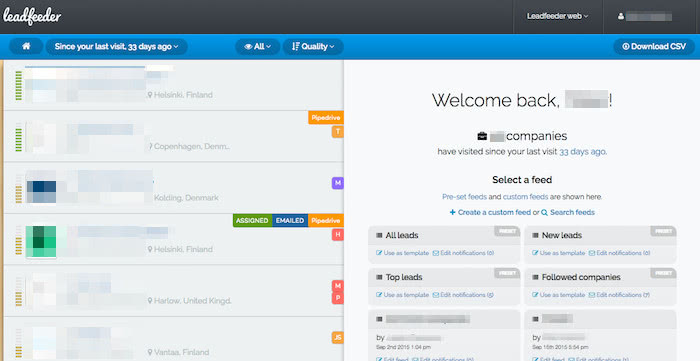Select the lead located in Vantaa, Finland
Image resolution: width=700 pixels, height=361 pixels.
pyautogui.click(x=173, y=339)
